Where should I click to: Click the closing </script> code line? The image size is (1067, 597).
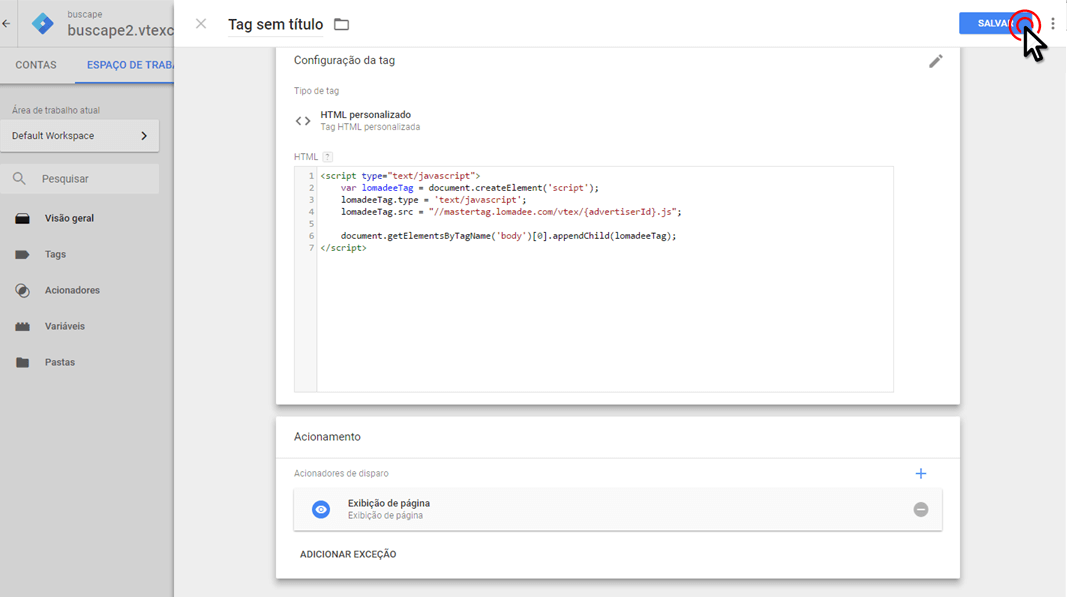point(344,248)
